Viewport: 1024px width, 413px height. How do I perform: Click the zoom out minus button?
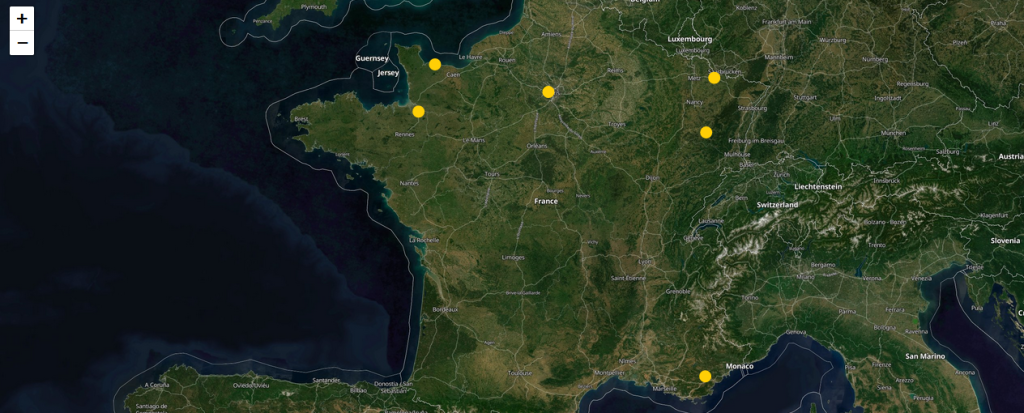point(22,43)
